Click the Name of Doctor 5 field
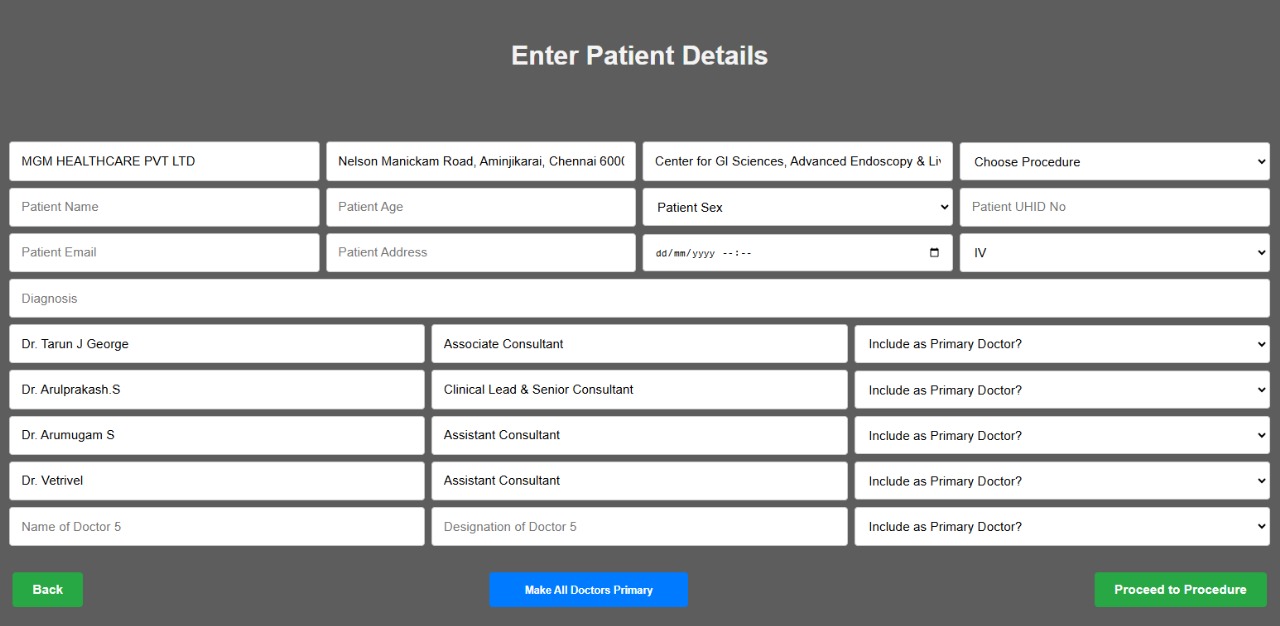1280x626 pixels. pyautogui.click(x=217, y=526)
